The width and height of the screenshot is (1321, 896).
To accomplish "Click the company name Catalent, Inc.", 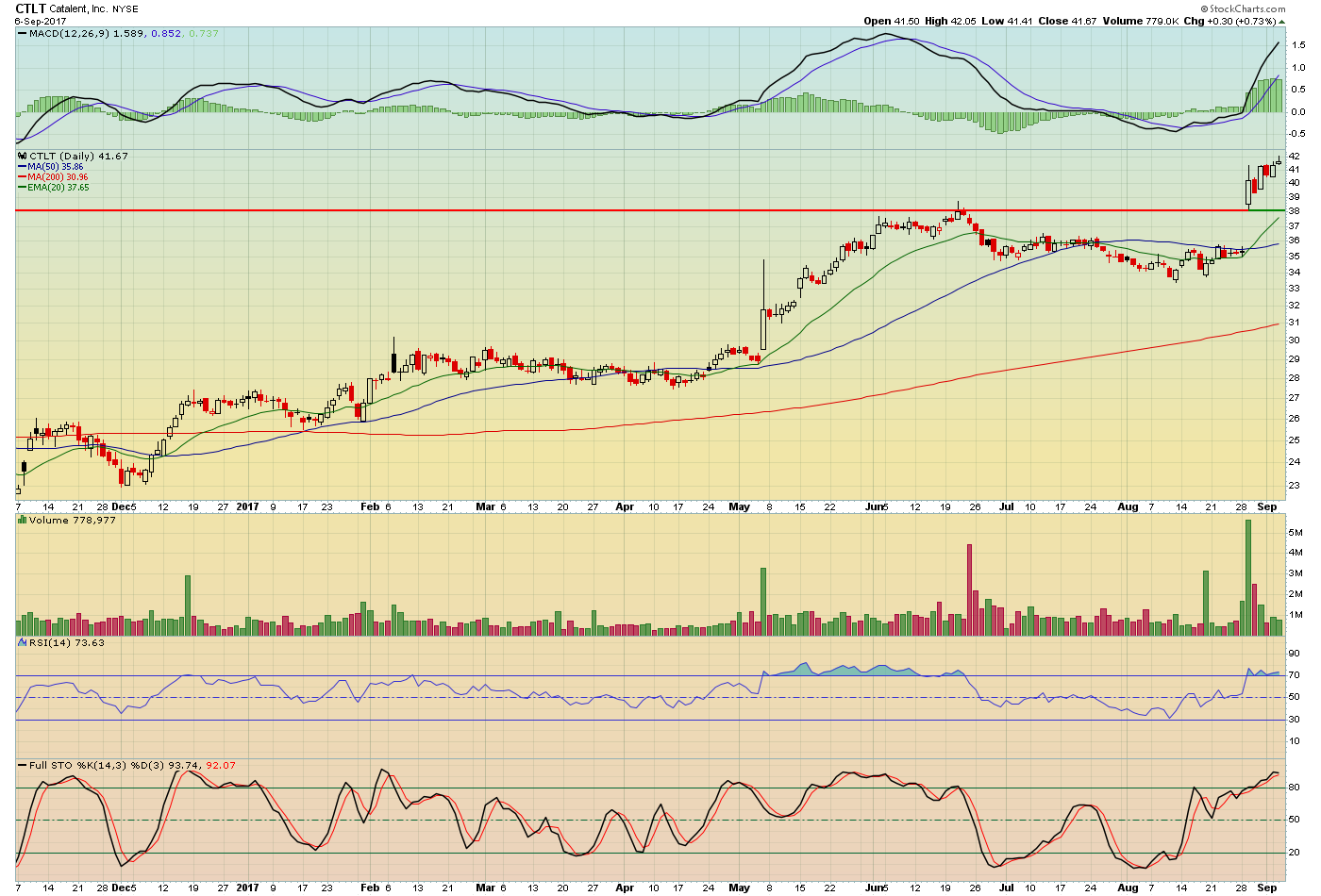I will click(79, 8).
